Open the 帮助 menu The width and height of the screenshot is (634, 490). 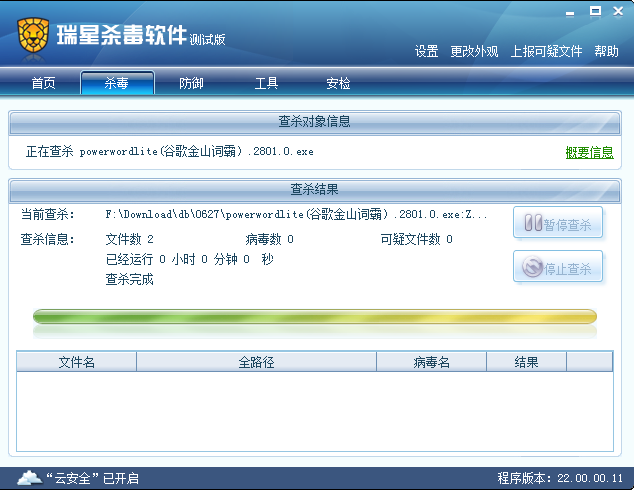(607, 51)
